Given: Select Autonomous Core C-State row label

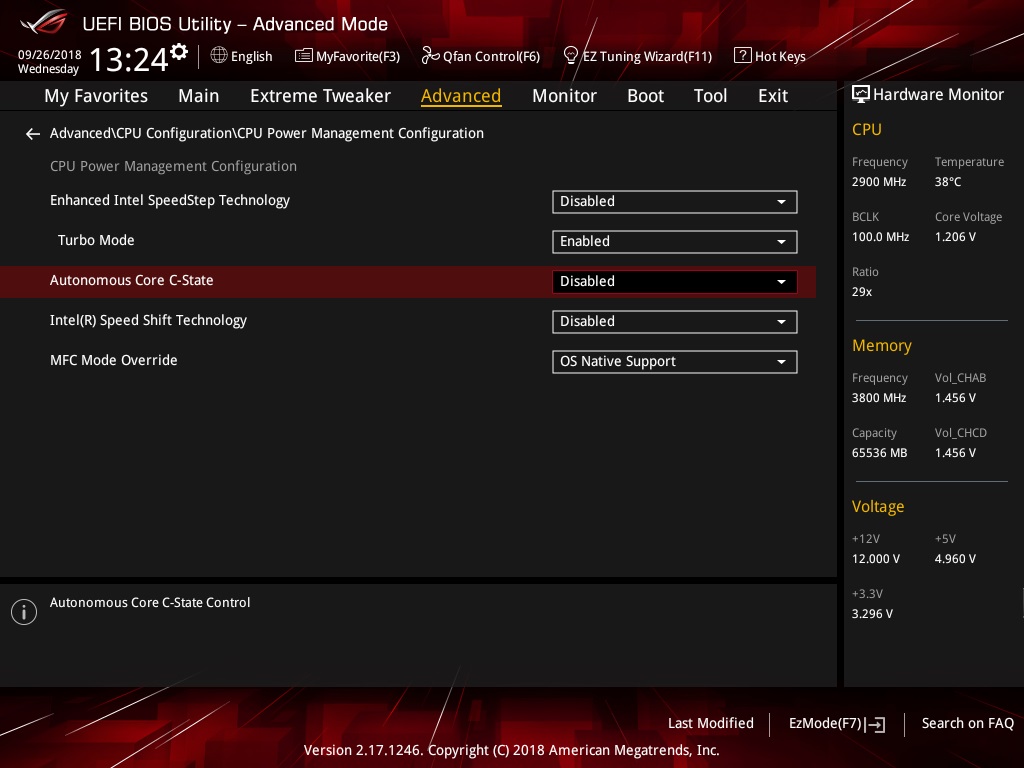Looking at the screenshot, I should (x=131, y=280).
